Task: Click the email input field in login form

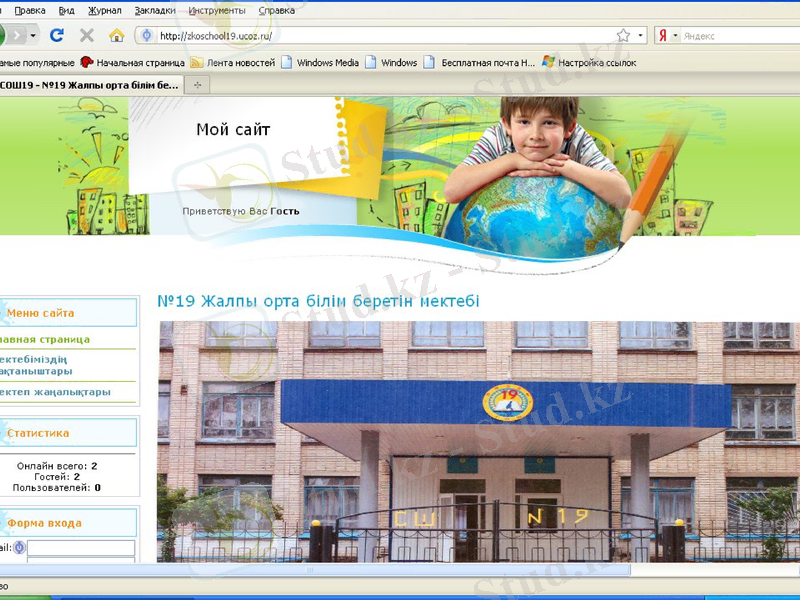Action: pos(80,548)
